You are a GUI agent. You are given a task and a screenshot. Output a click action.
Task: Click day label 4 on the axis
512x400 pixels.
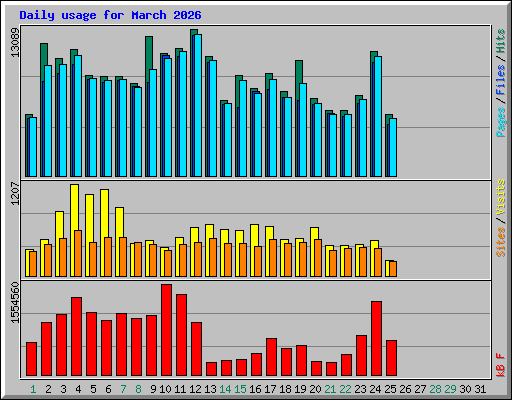click(x=78, y=389)
